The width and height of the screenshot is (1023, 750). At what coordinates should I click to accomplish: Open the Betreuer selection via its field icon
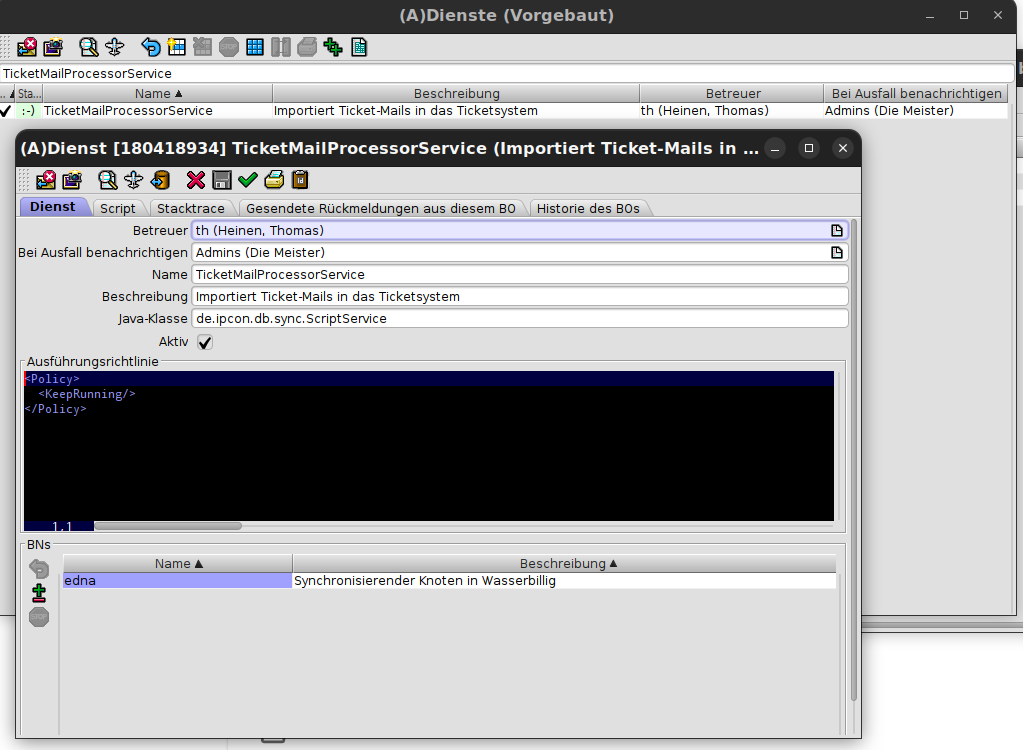(x=837, y=230)
